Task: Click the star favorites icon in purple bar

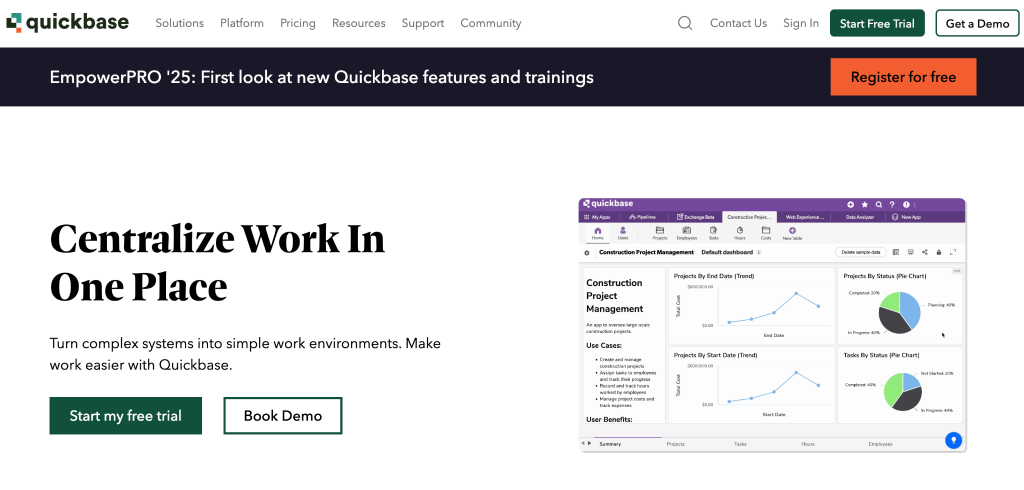Action: point(865,204)
